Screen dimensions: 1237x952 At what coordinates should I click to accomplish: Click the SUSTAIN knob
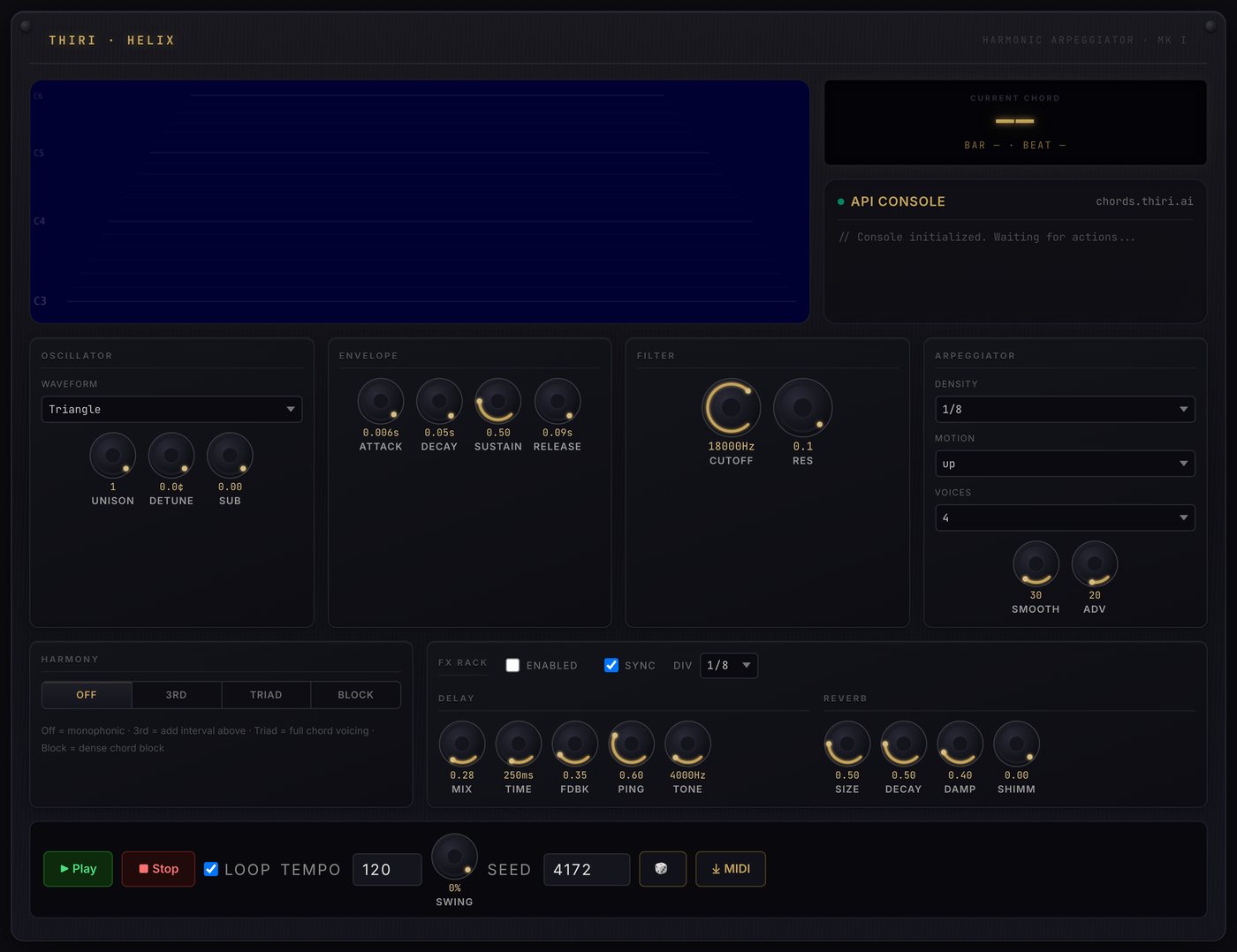pos(498,402)
